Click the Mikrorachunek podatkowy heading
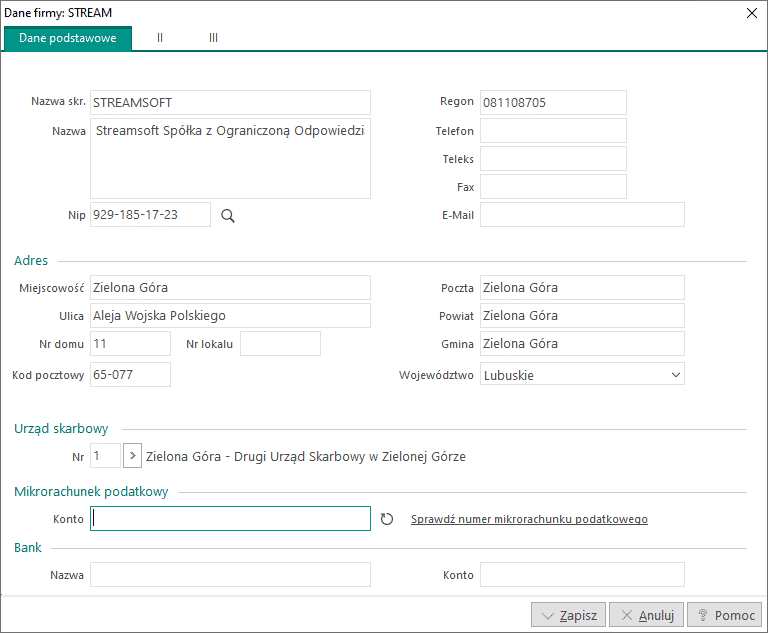Viewport: 768px width, 633px height. click(x=91, y=491)
